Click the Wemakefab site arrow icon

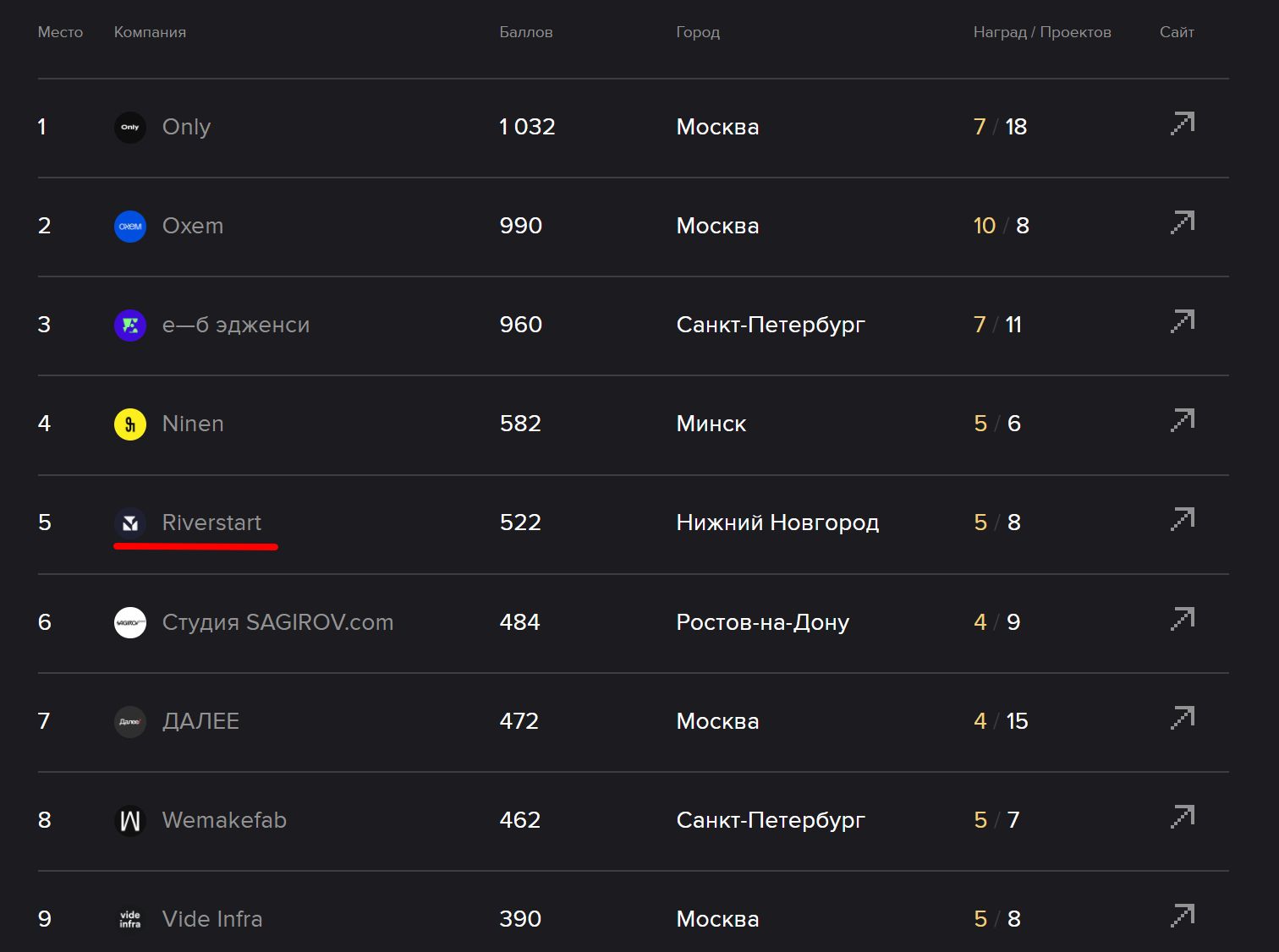pos(1183,817)
